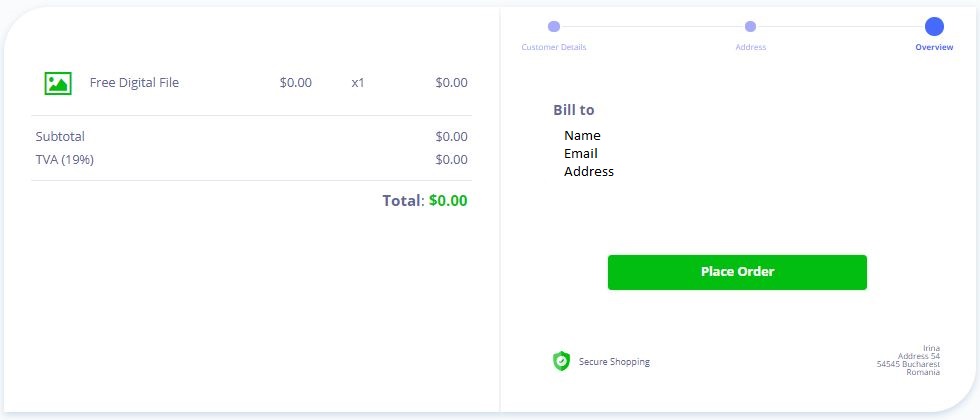Go back to Customer Details step label
This screenshot has width=980, height=420.
(554, 47)
